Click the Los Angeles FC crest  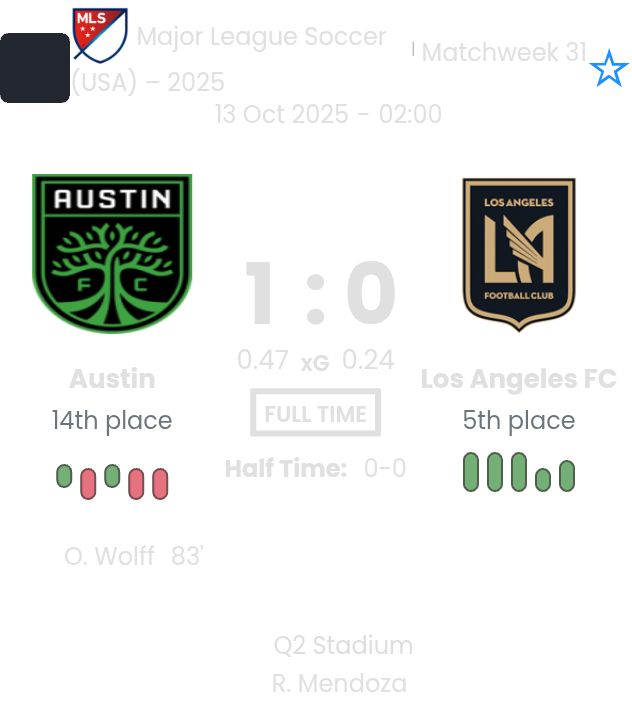pos(519,254)
